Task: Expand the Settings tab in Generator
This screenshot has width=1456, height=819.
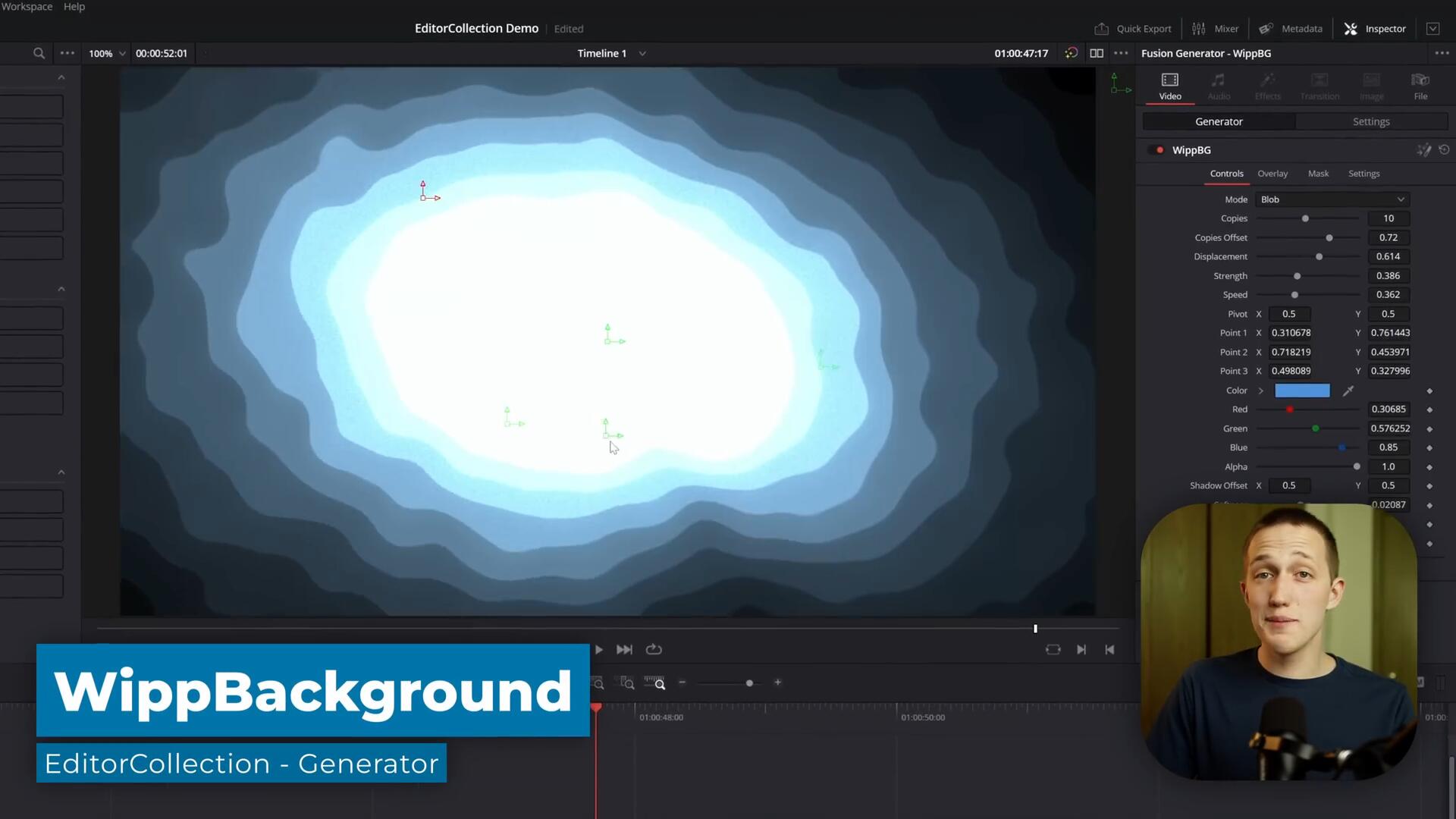Action: click(x=1371, y=121)
